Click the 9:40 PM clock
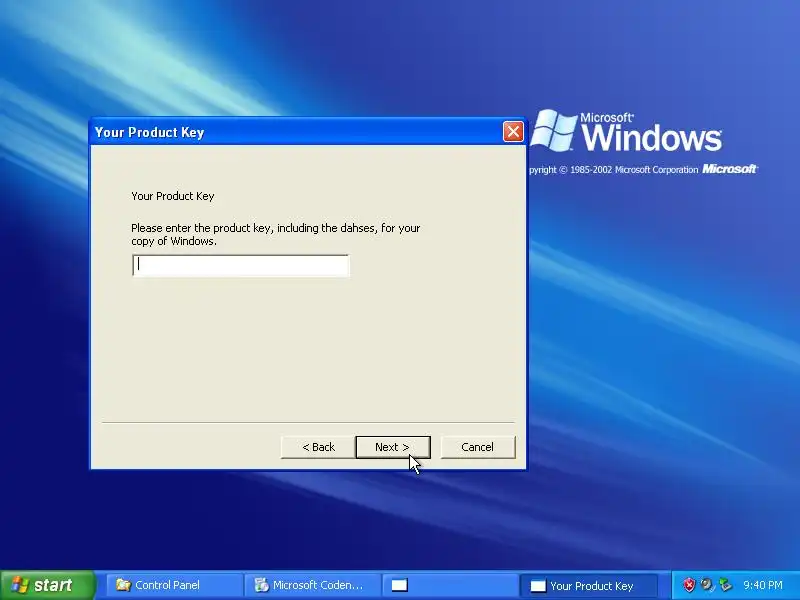The height and width of the screenshot is (600, 800). pyautogui.click(x=763, y=585)
